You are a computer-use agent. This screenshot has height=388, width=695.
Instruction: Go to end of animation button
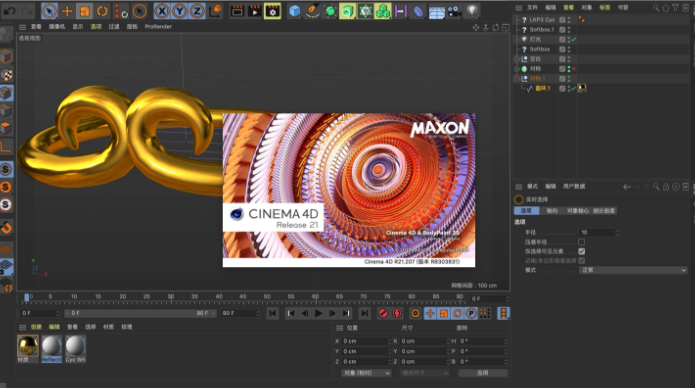point(364,314)
